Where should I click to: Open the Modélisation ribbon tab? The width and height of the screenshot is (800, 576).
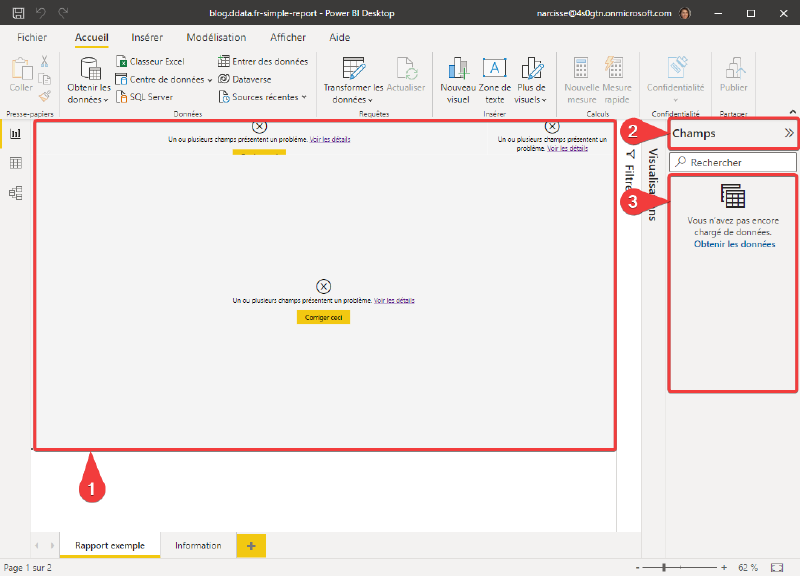216,37
